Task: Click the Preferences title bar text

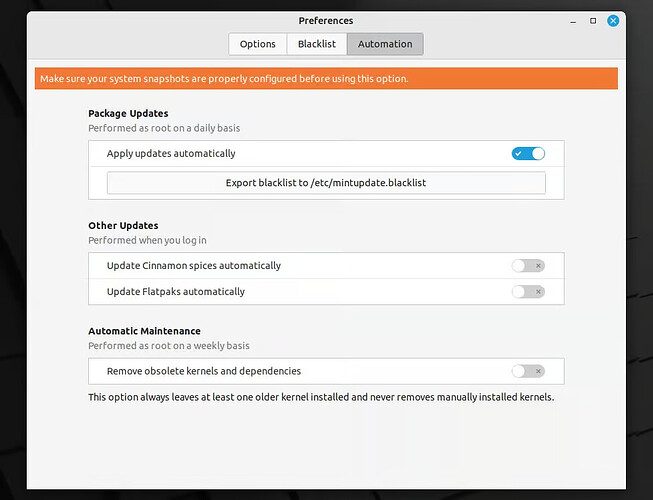Action: [325, 21]
